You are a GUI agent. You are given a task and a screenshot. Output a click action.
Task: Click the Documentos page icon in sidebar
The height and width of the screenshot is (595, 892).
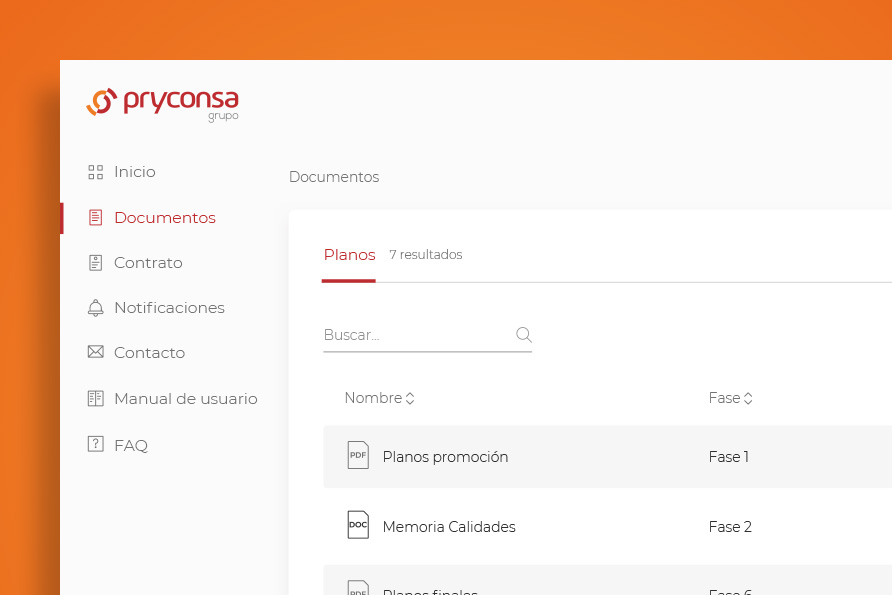coord(96,217)
